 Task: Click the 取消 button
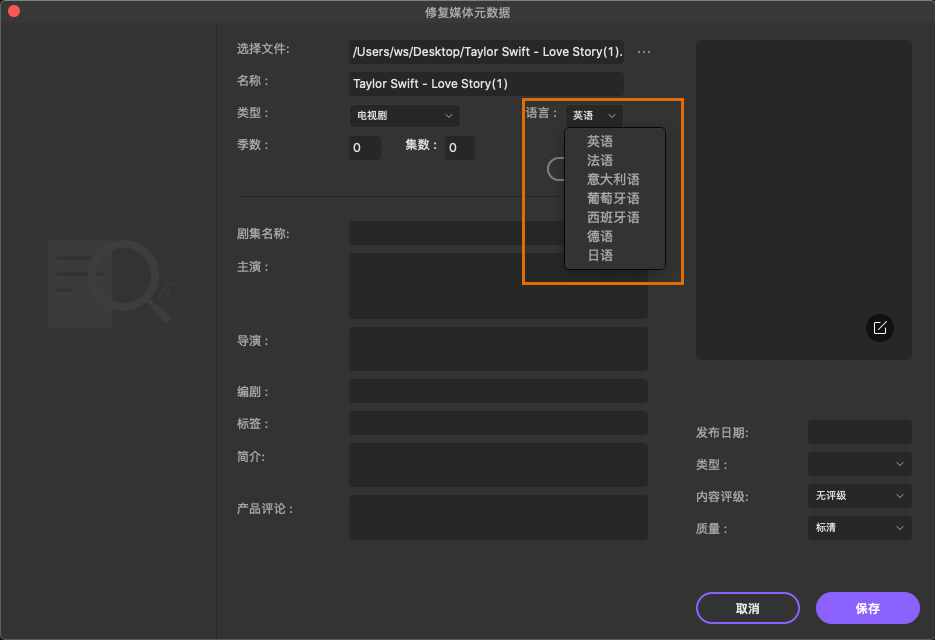click(x=747, y=608)
